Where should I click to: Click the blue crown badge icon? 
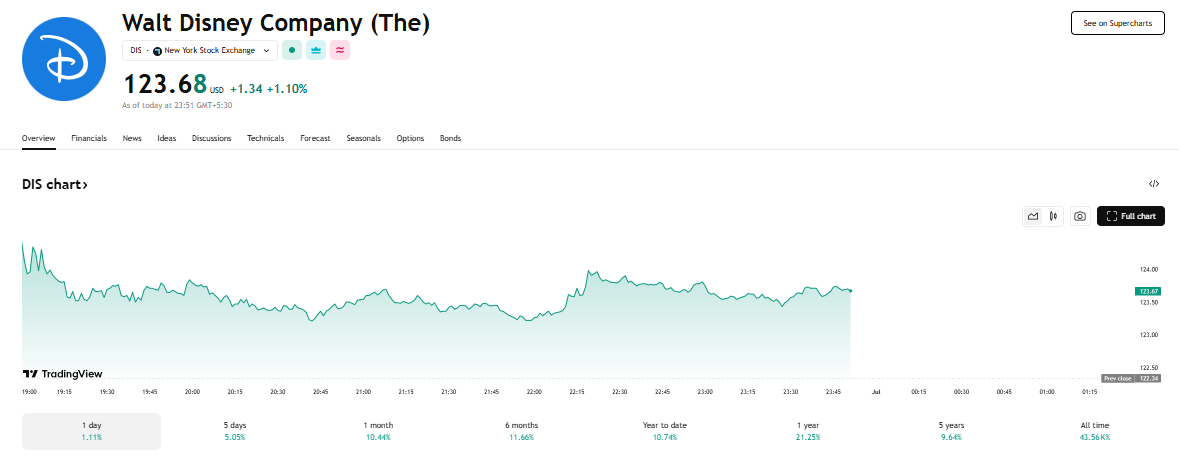tap(316, 50)
